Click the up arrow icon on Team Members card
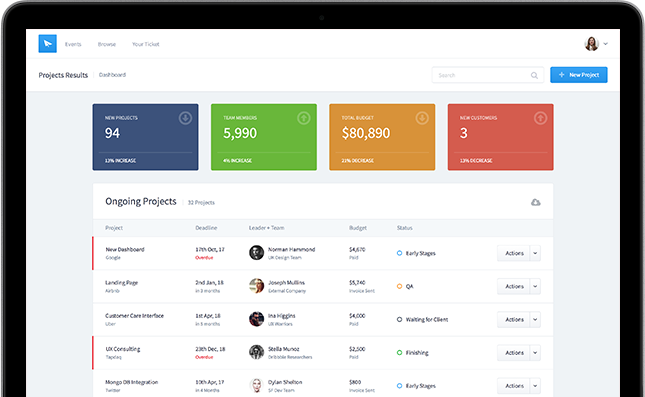 coord(304,118)
